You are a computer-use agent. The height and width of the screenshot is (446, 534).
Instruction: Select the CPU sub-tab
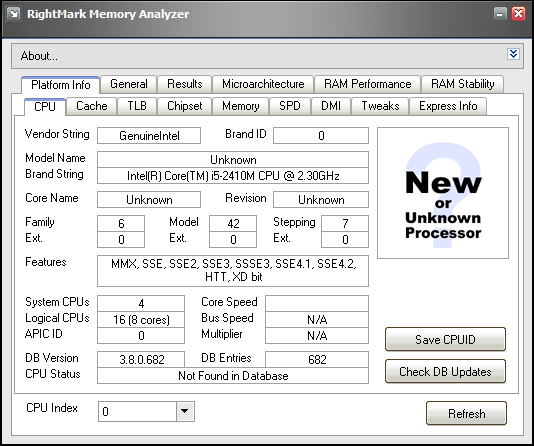click(45, 107)
